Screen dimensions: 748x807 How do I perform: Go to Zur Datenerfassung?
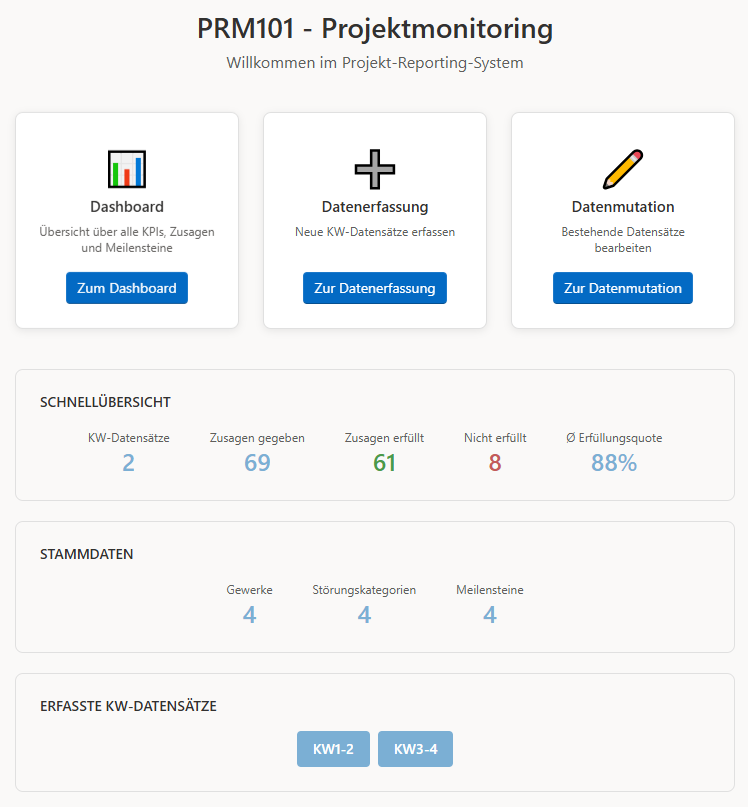[x=375, y=288]
